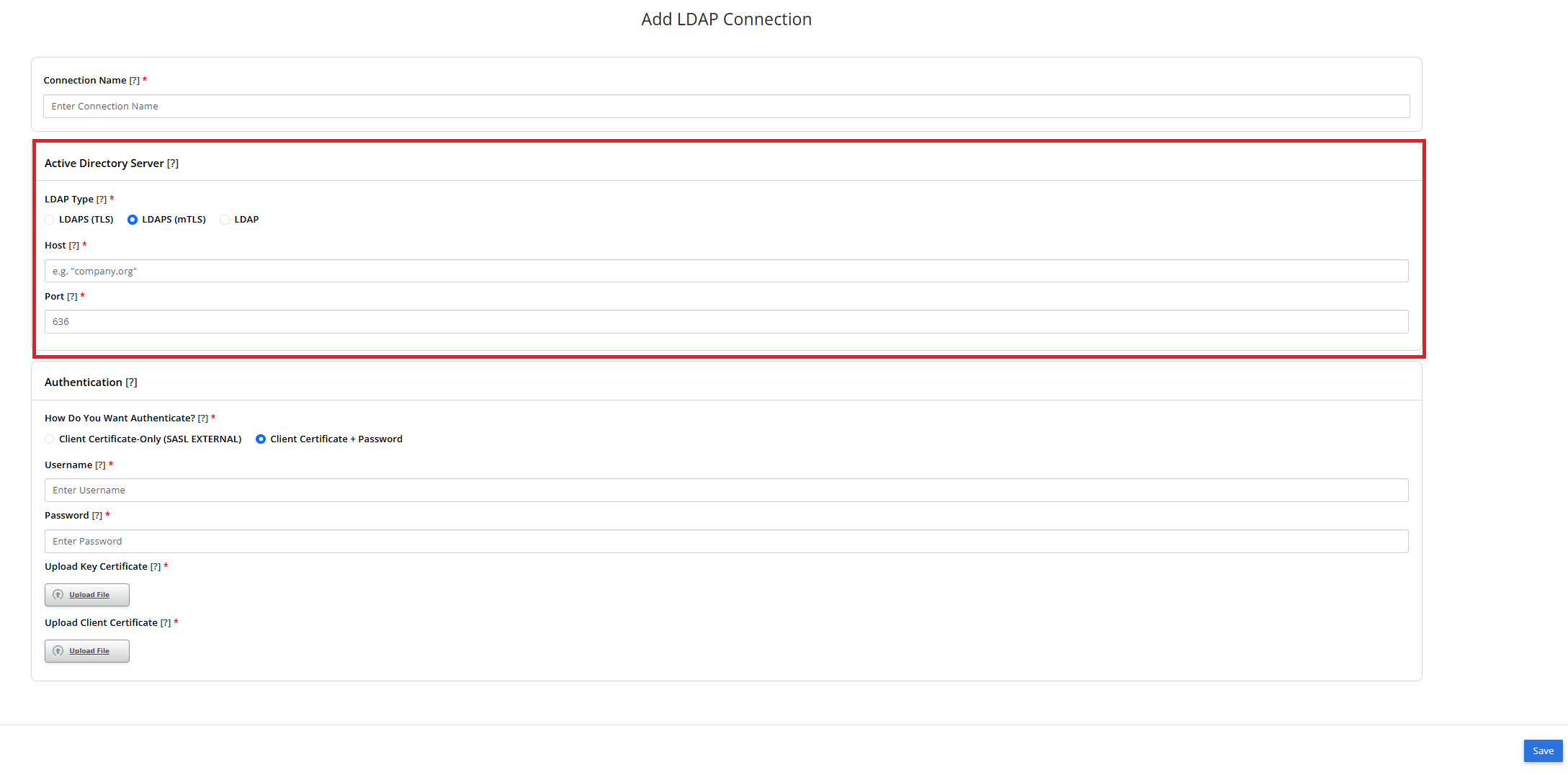Select the plain LDAP option
Viewport: 1568px width, 775px height.
pyautogui.click(x=225, y=220)
